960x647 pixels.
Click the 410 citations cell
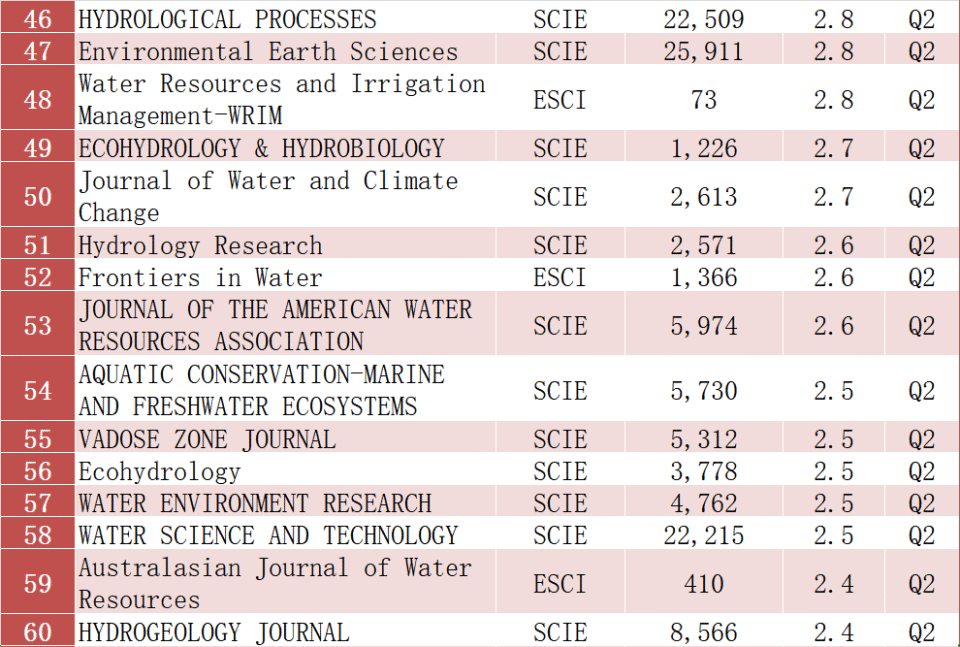tap(704, 583)
